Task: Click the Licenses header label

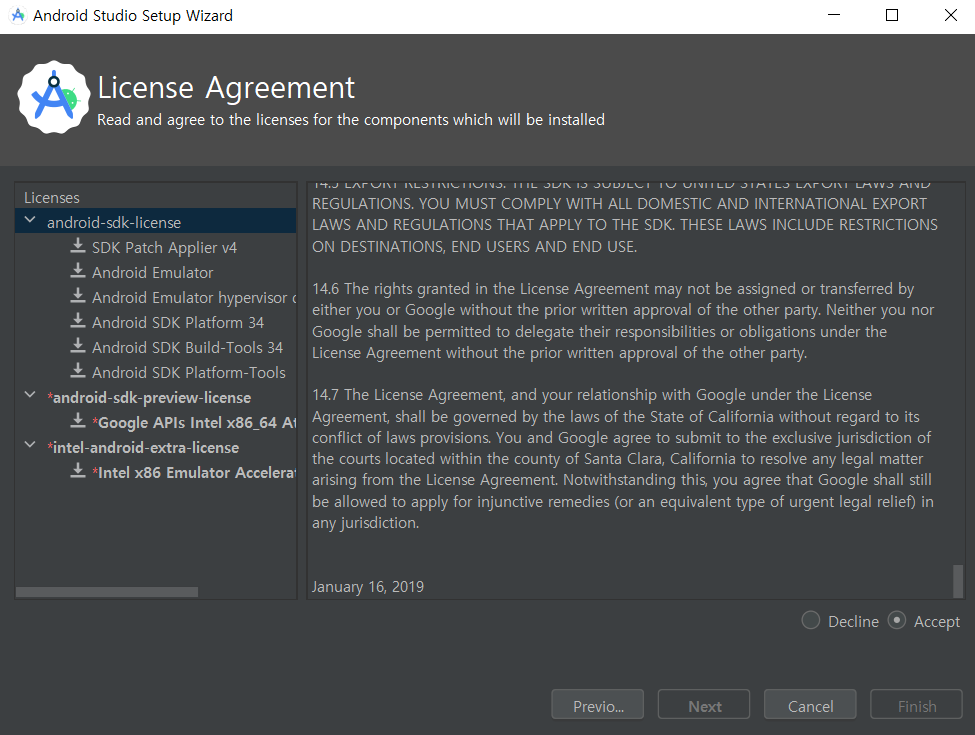Action: 52,198
